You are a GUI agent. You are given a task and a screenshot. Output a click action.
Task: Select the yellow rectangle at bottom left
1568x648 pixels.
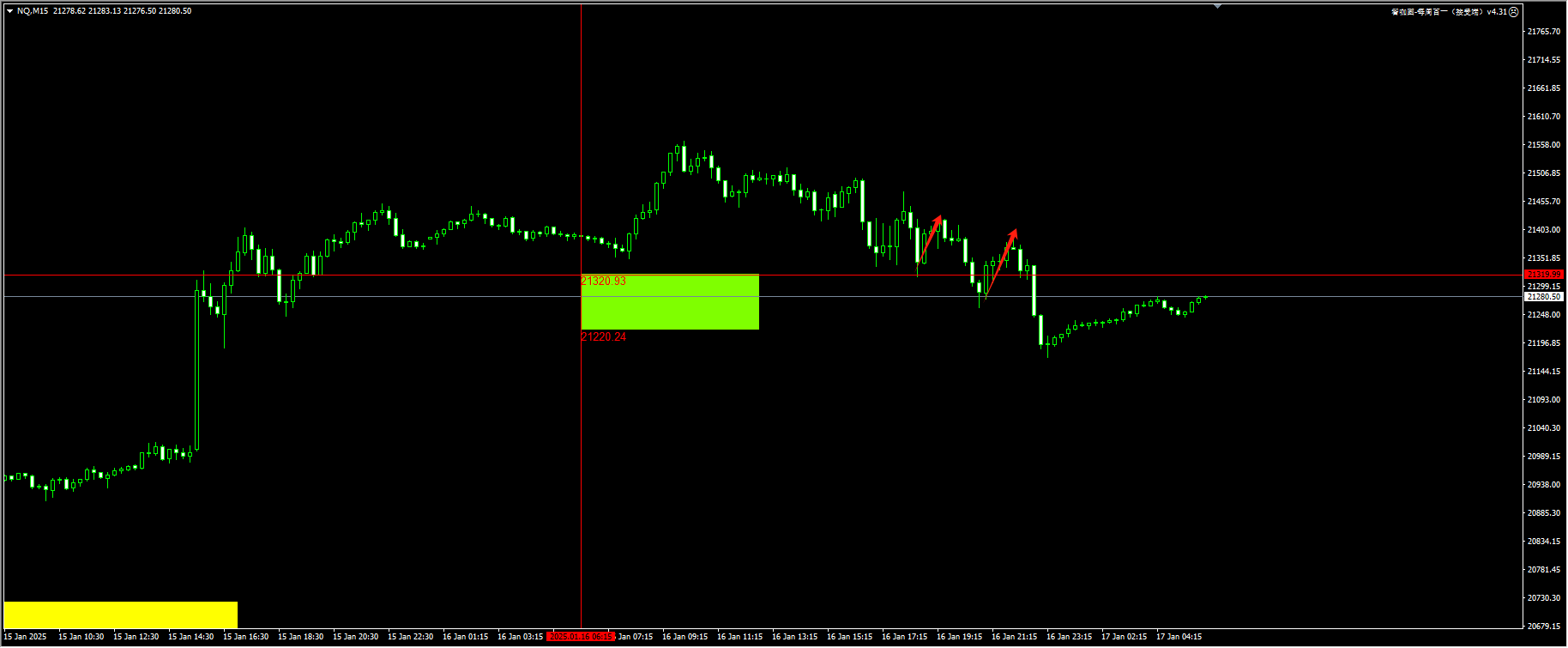click(120, 615)
